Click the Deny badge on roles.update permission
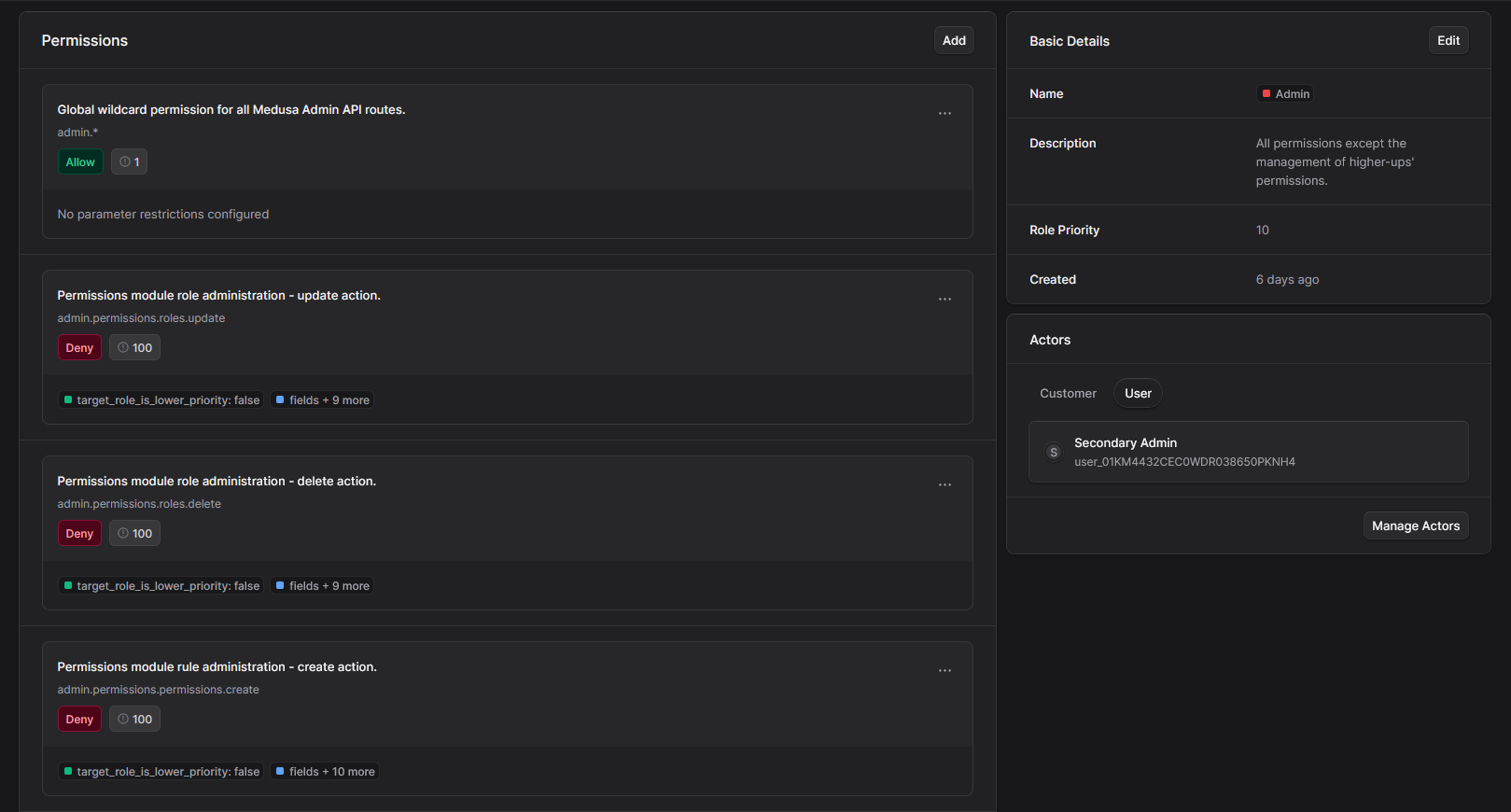Screen dimensions: 1511x812 point(79,347)
